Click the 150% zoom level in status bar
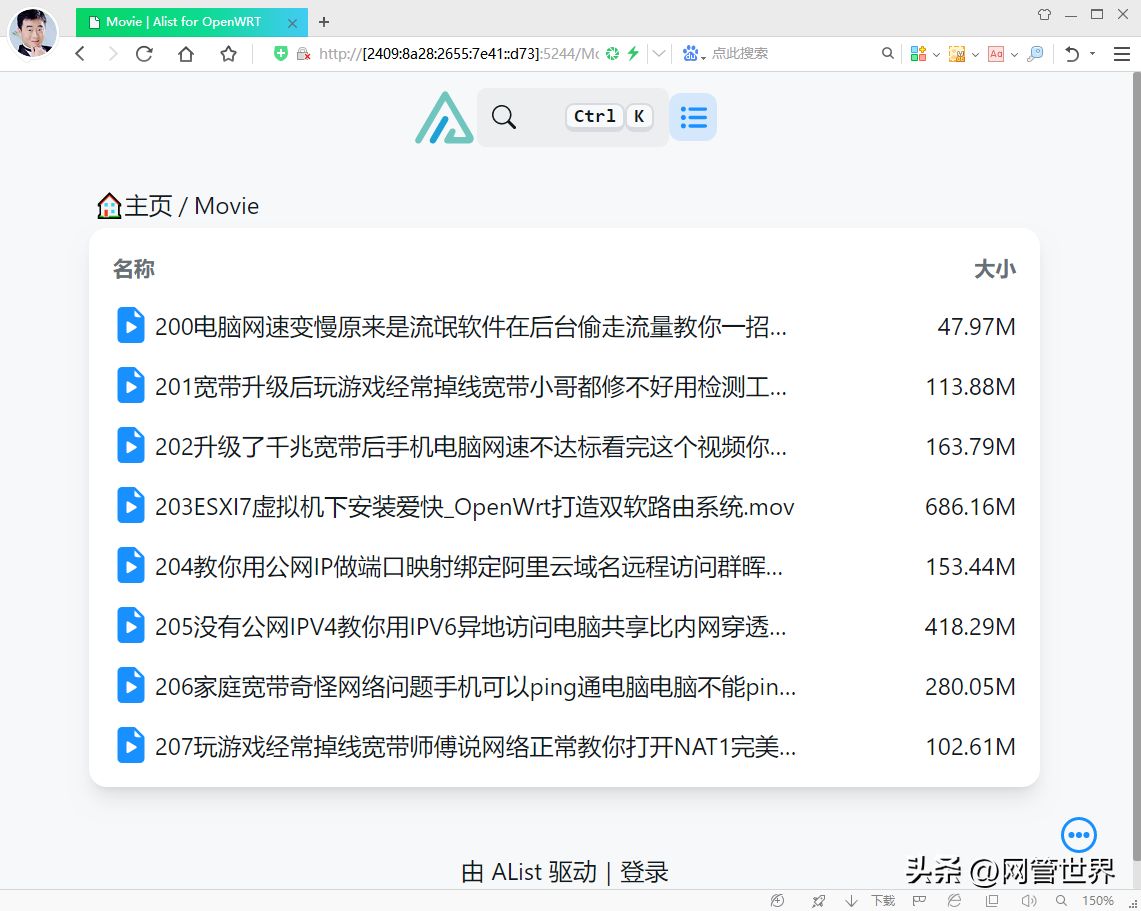The height and width of the screenshot is (911, 1141). pos(1097,901)
